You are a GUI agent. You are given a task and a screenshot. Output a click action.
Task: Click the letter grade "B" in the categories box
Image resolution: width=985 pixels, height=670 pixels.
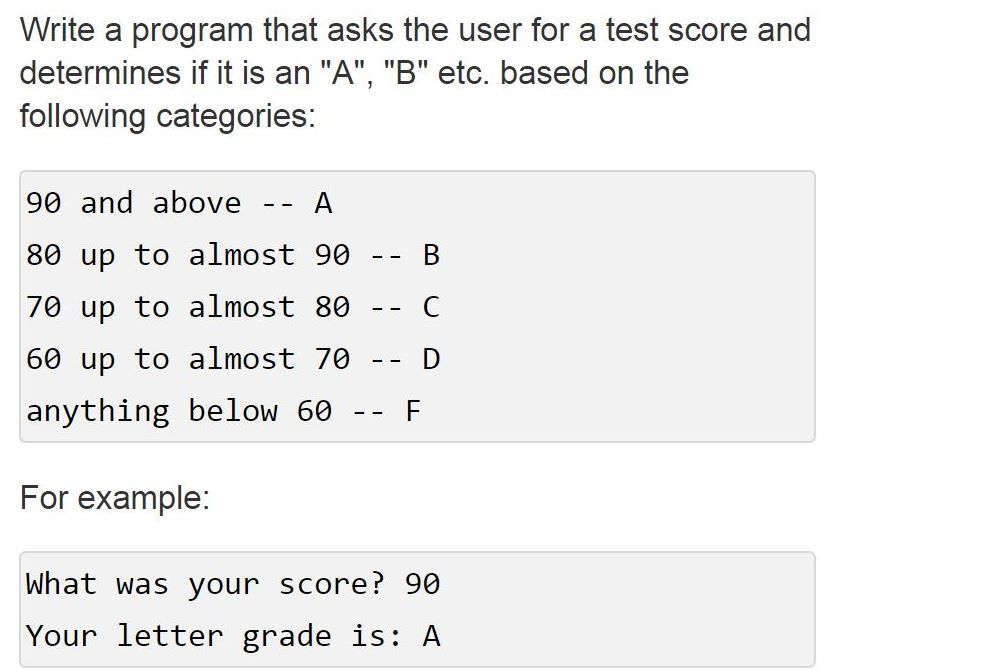pos(431,256)
